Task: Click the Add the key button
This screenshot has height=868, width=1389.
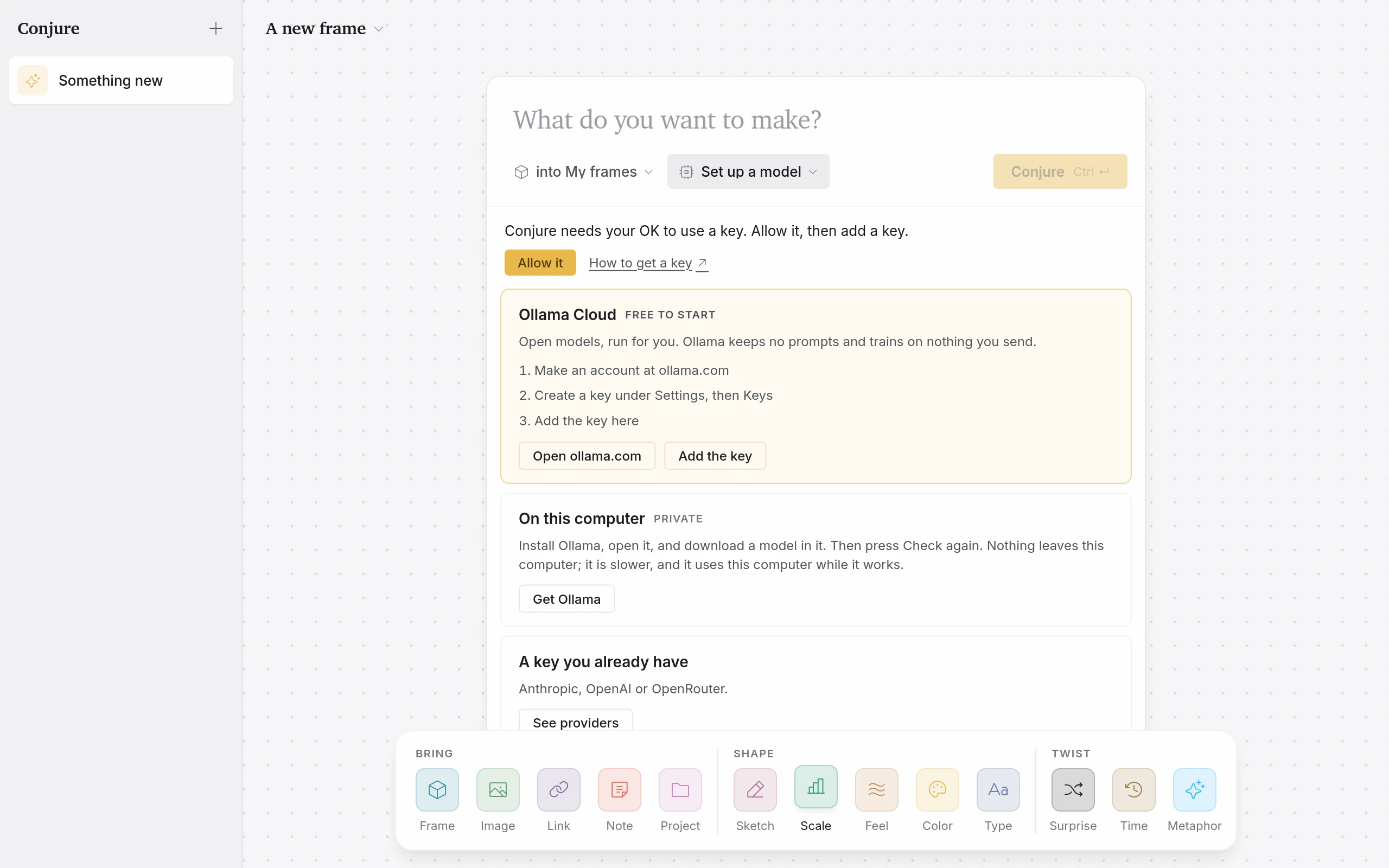Action: click(715, 456)
